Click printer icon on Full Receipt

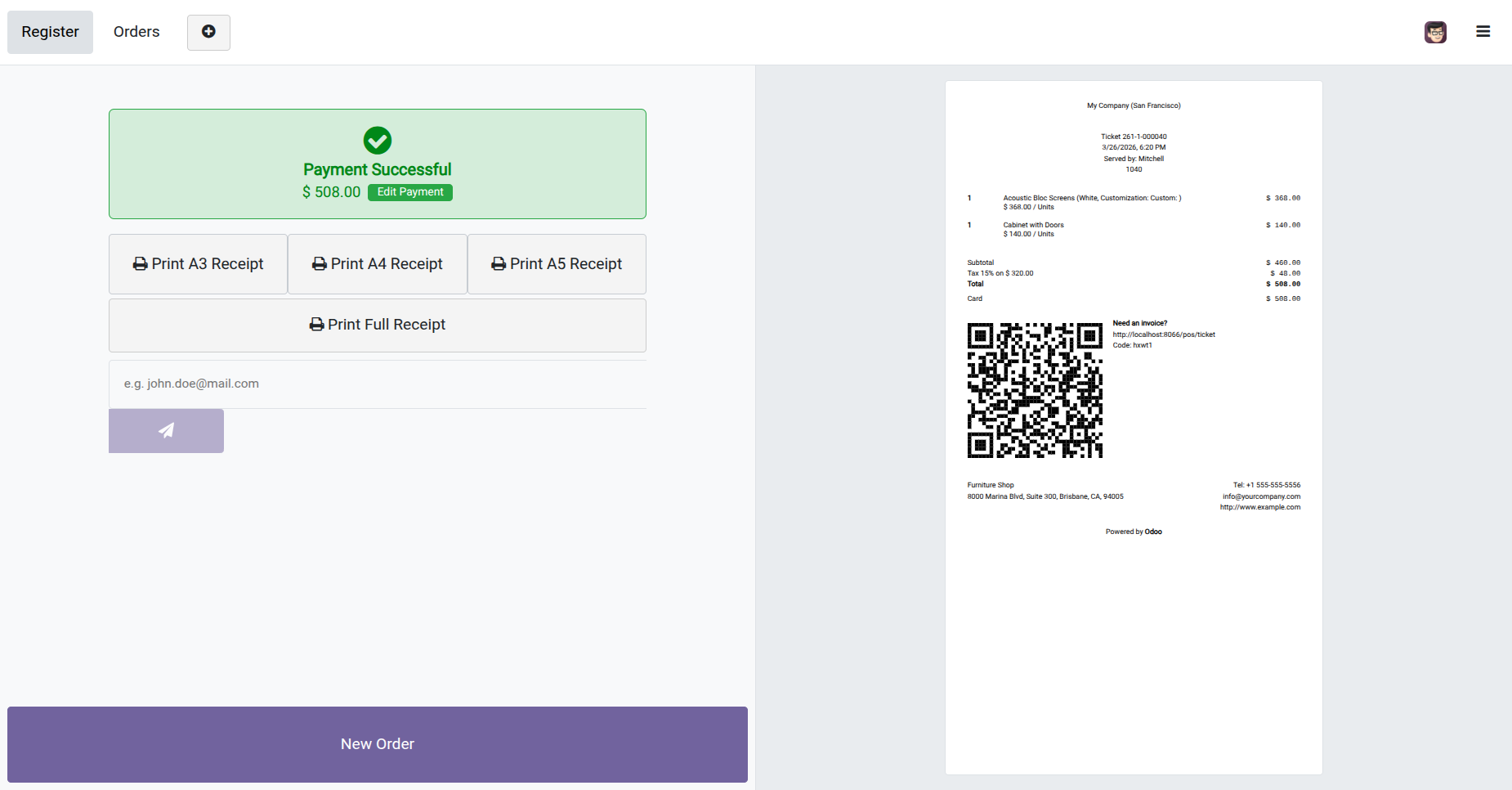pyautogui.click(x=316, y=325)
